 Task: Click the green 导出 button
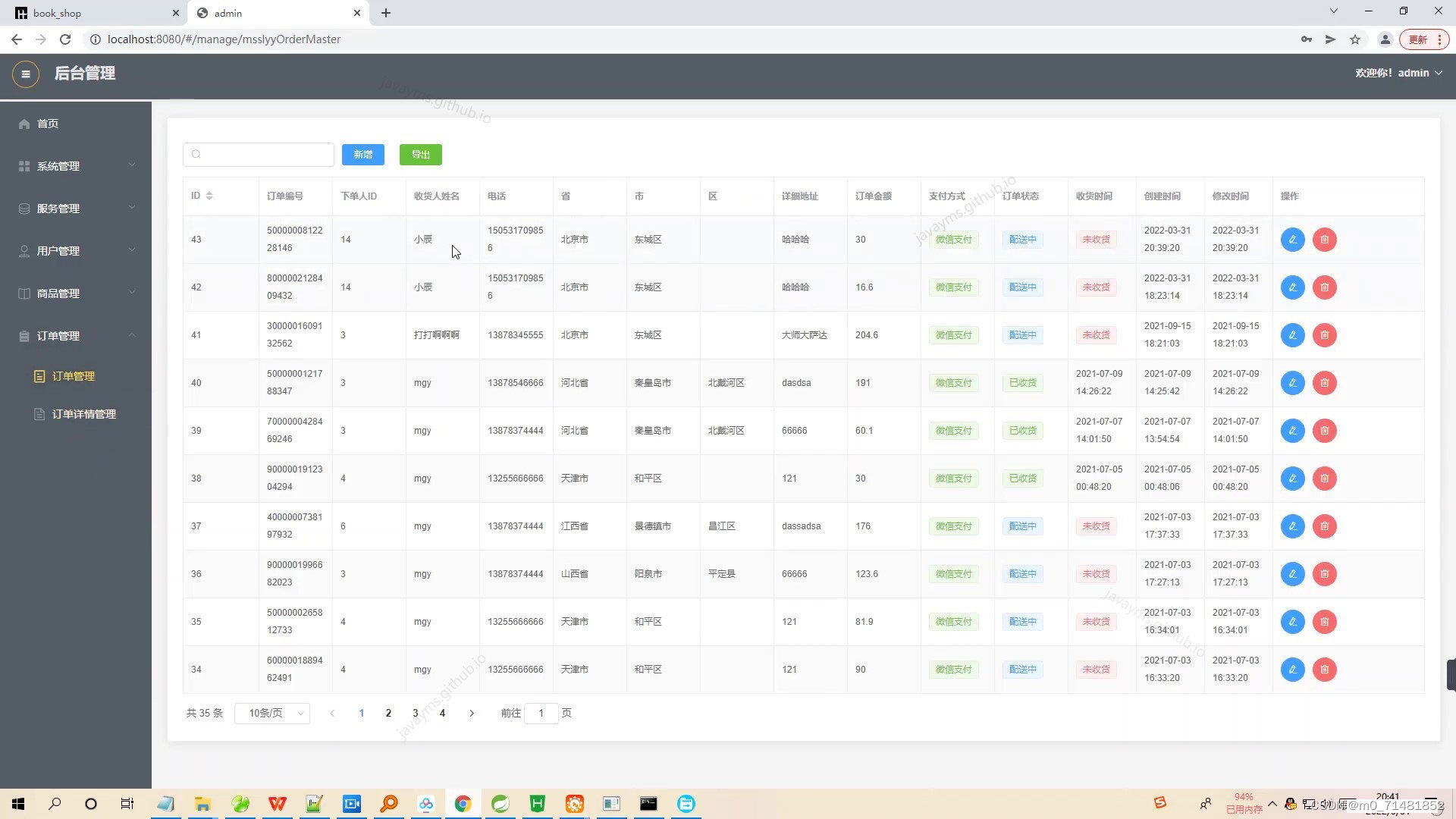tap(420, 155)
